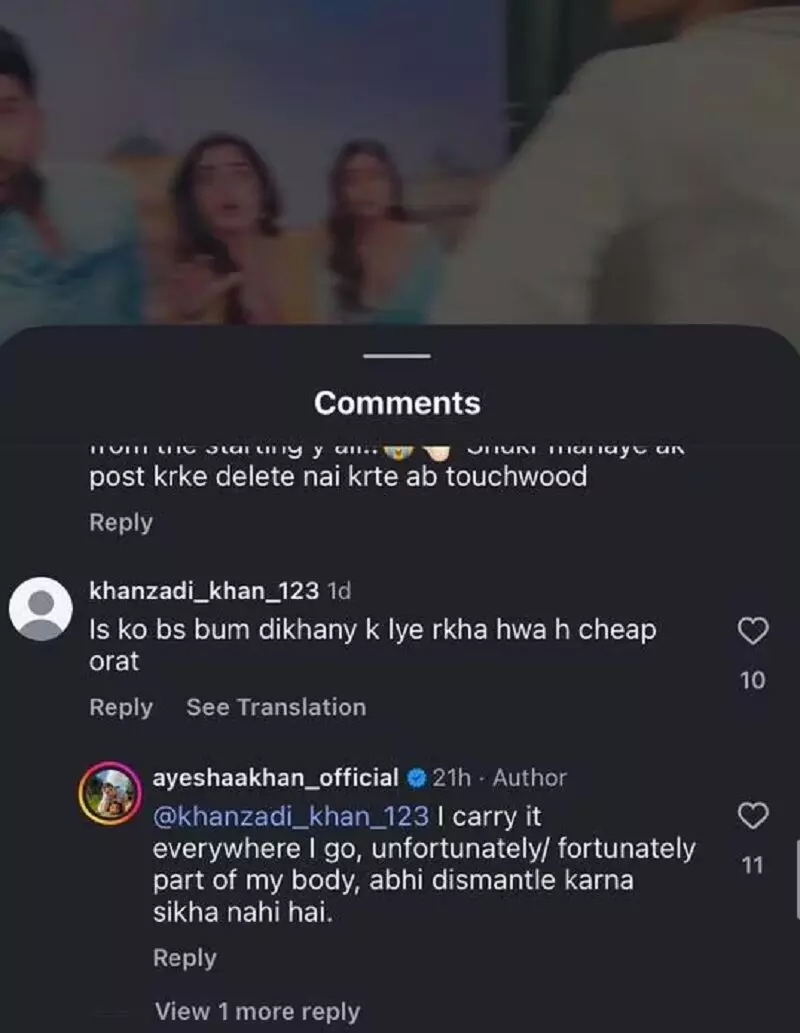The height and width of the screenshot is (1033, 800).
Task: Reply to ayeshaakhan_official's author comment
Action: [x=184, y=958]
